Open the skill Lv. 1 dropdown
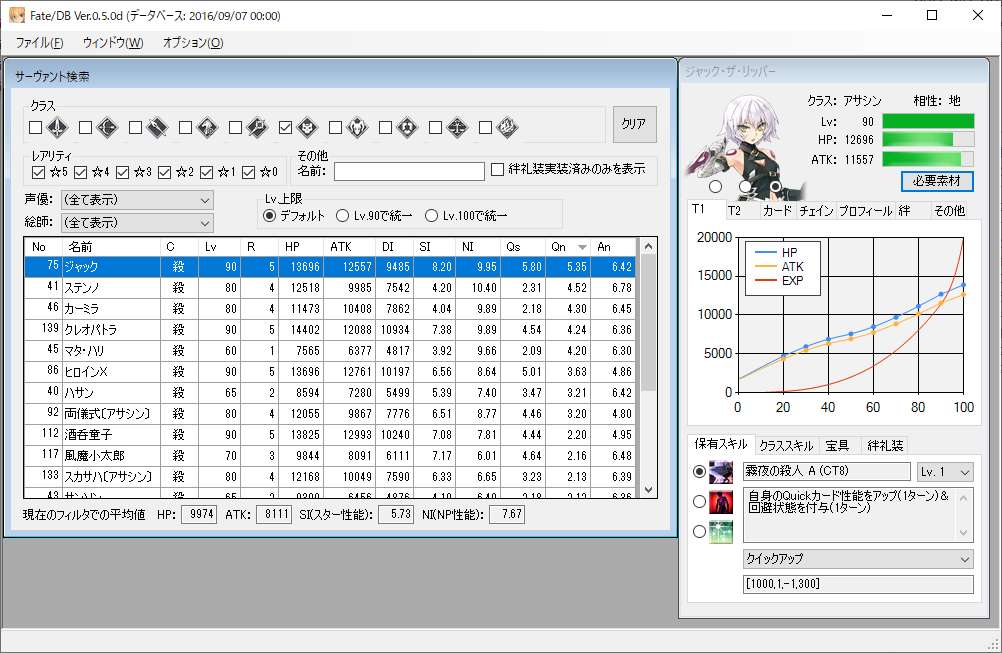This screenshot has height=653, width=1002. point(944,472)
